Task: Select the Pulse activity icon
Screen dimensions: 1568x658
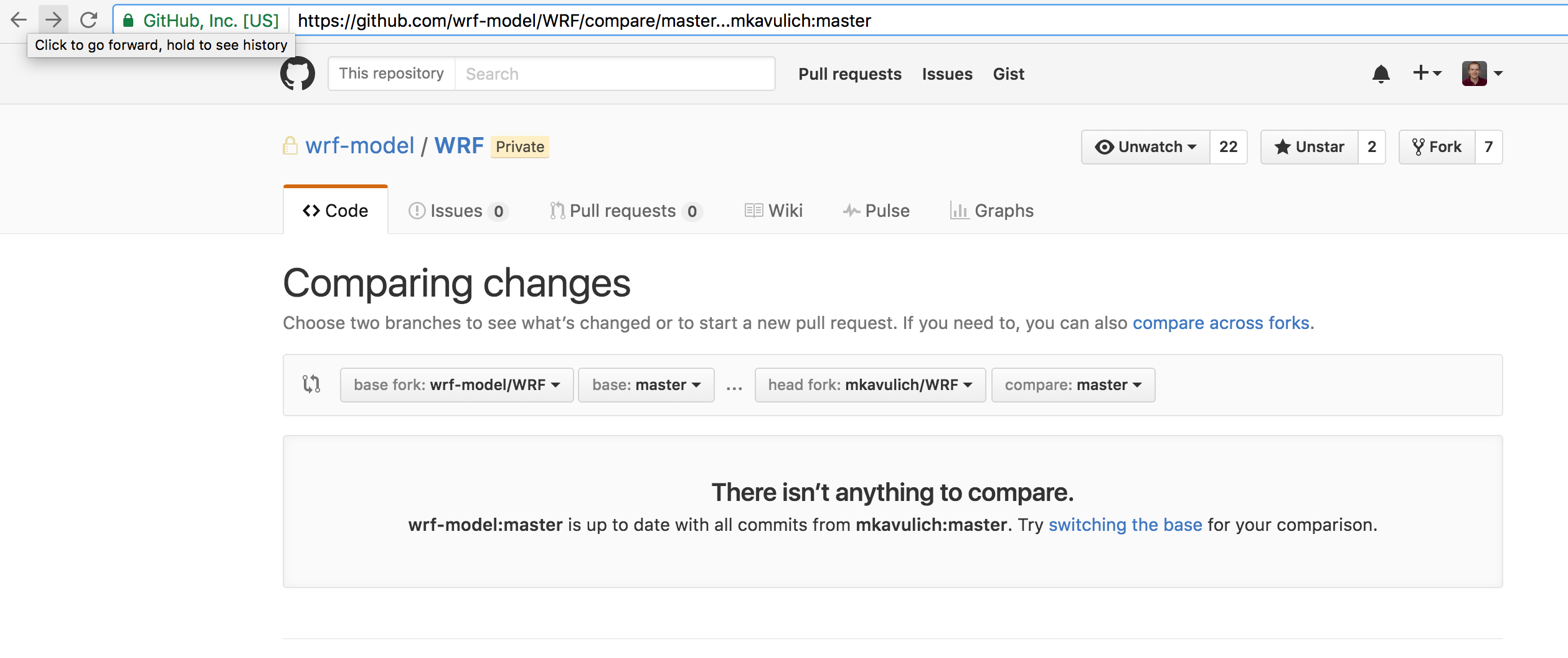Action: click(x=851, y=210)
